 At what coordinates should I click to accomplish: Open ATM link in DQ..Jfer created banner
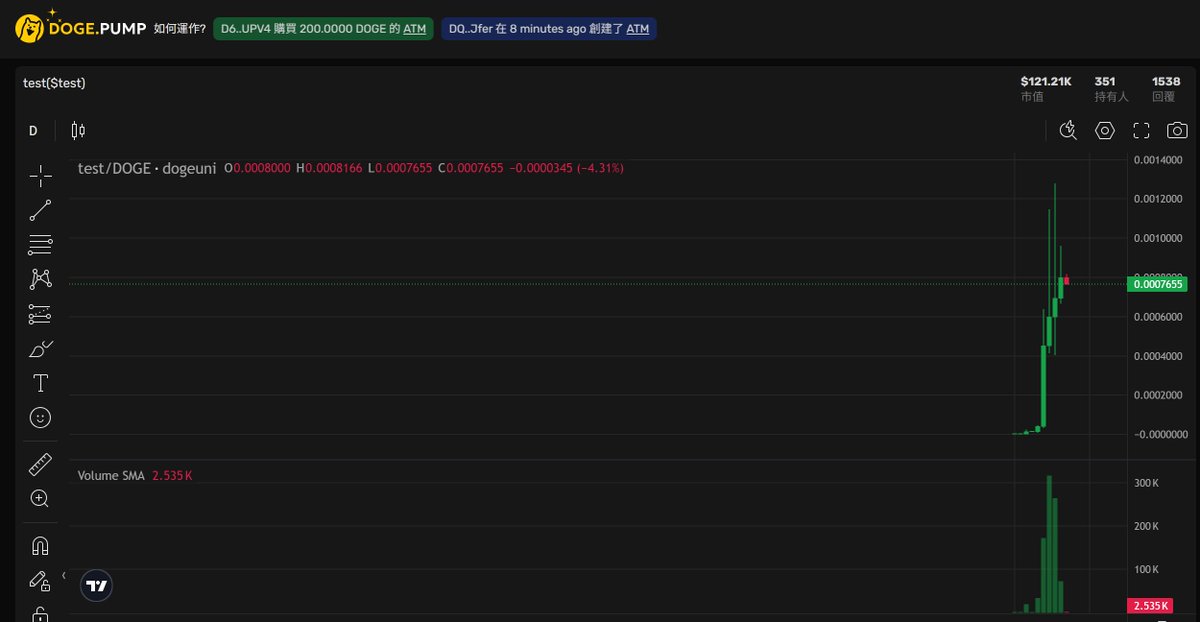click(637, 29)
